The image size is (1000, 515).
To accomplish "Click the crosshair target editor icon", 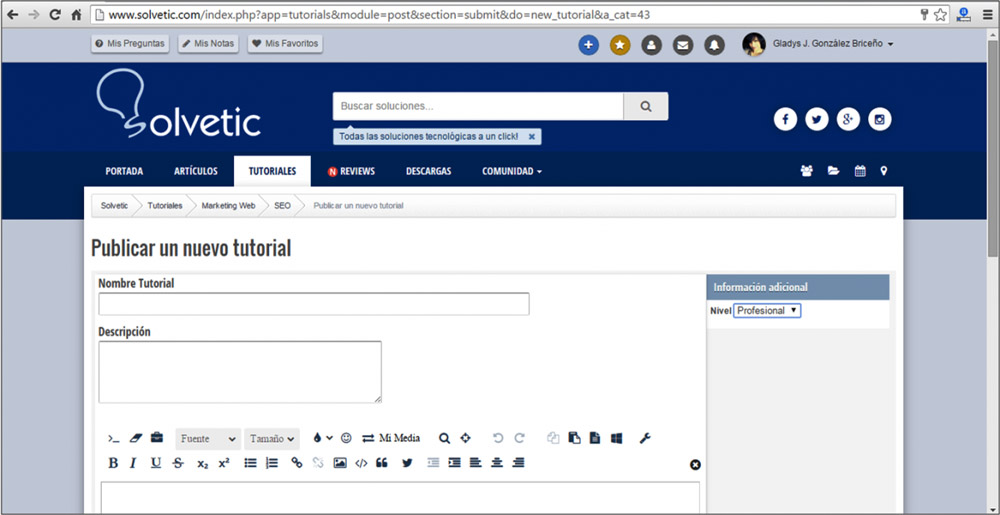I will point(466,438).
